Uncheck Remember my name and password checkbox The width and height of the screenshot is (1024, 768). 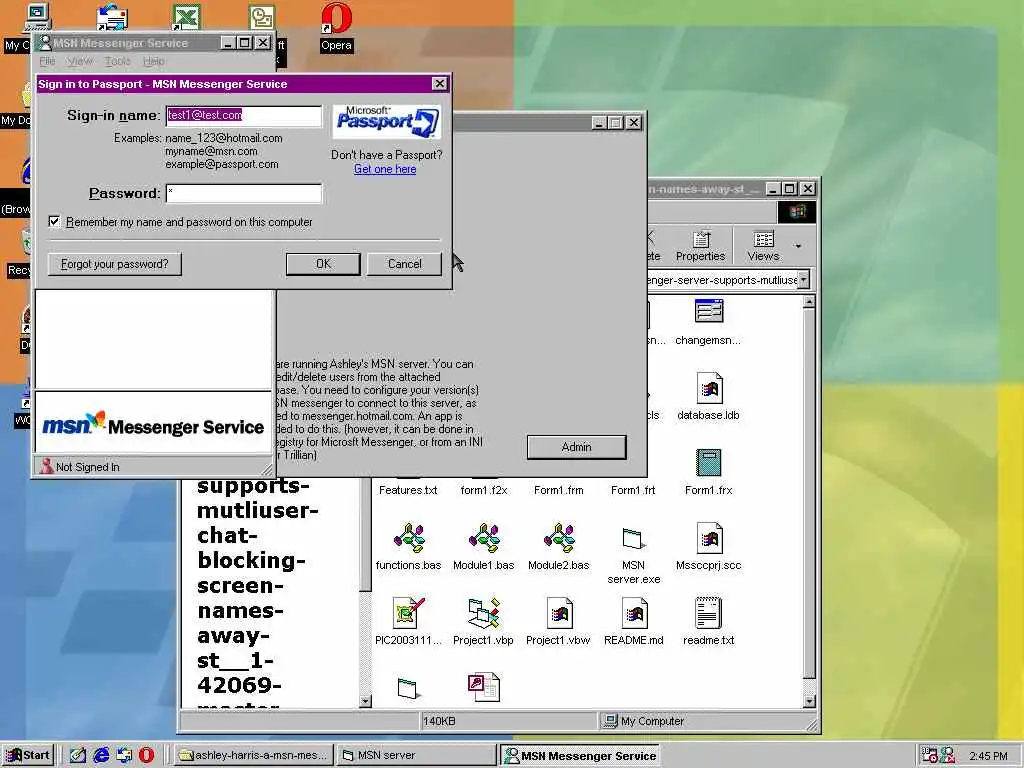coord(54,221)
